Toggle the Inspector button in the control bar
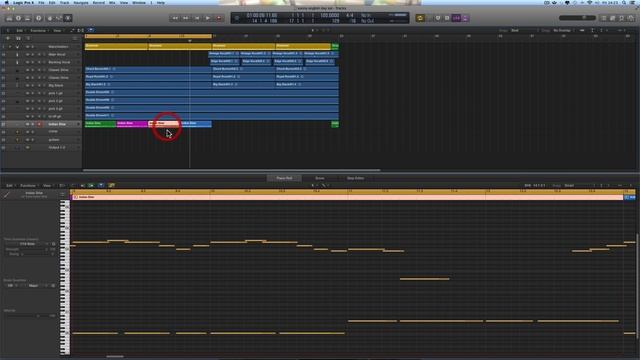This screenshot has height=360, width=640. click(x=18, y=18)
